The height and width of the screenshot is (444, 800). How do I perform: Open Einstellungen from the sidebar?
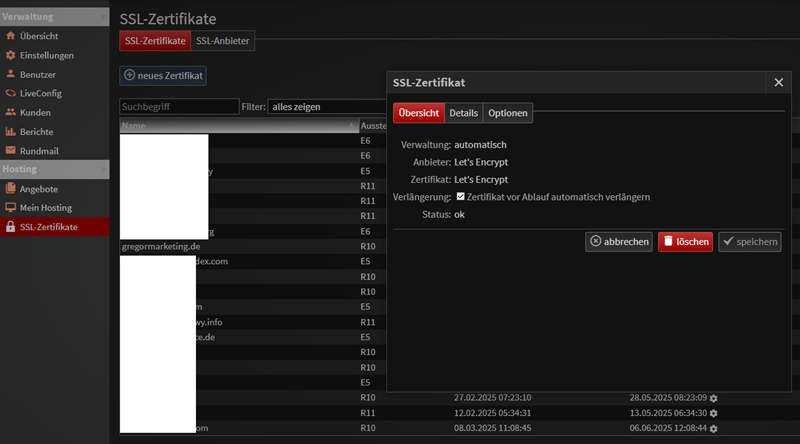pyautogui.click(x=46, y=55)
